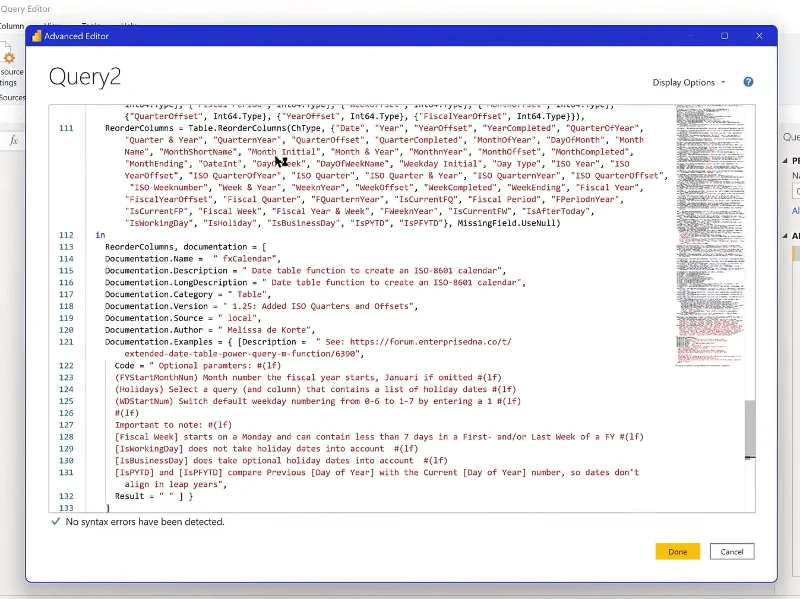
Task: Maximize the Advanced Editor window
Action: tap(724, 36)
